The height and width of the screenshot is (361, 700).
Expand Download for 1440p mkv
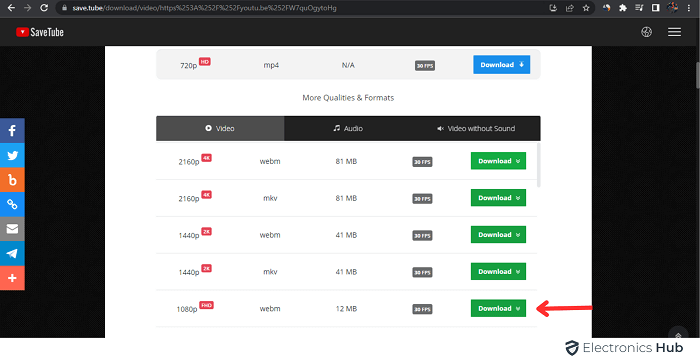pyautogui.click(x=498, y=271)
